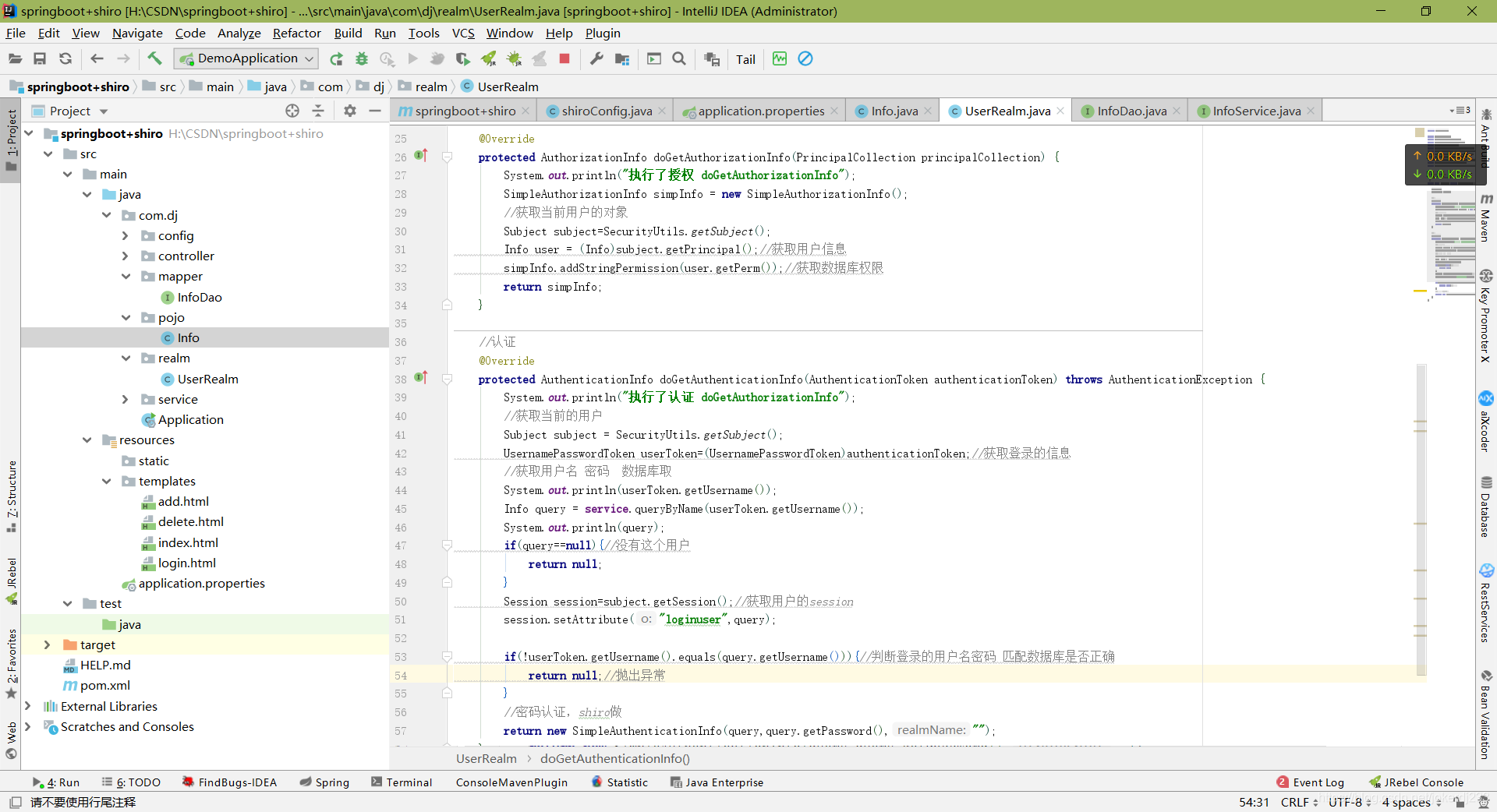Open the Refactor menu
This screenshot has width=1497, height=812.
click(x=296, y=33)
